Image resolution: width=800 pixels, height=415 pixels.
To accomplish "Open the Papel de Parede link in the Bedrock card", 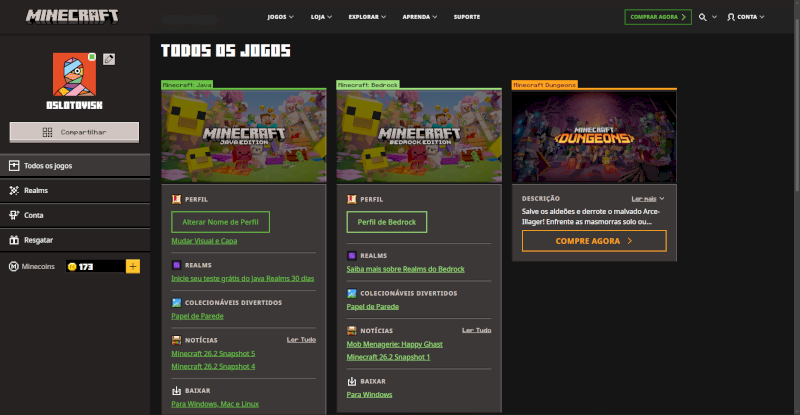I will (x=372, y=307).
